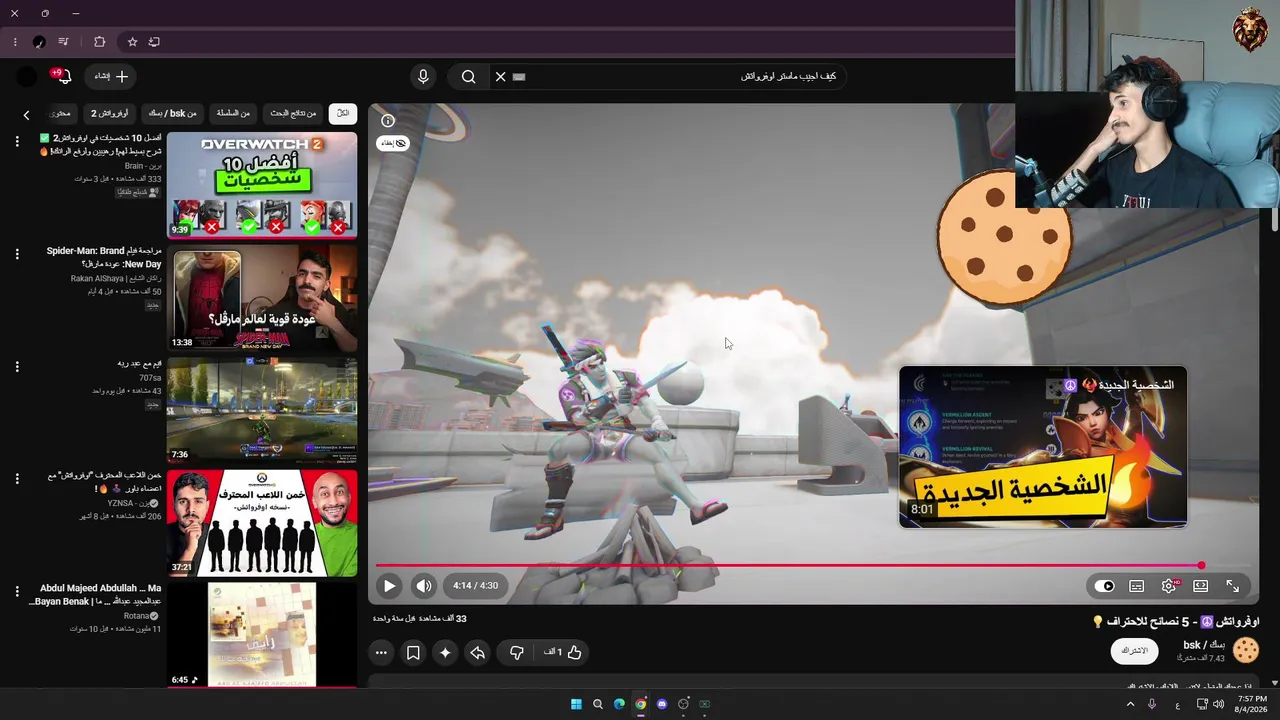Submit search with the magnifier icon
Viewport: 1280px width, 720px height.
click(x=468, y=77)
